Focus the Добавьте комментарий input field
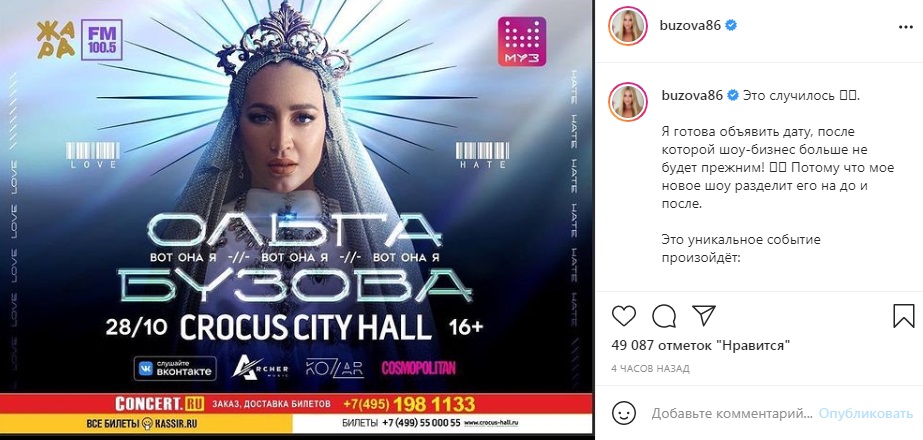The height and width of the screenshot is (440, 923). tap(733, 413)
